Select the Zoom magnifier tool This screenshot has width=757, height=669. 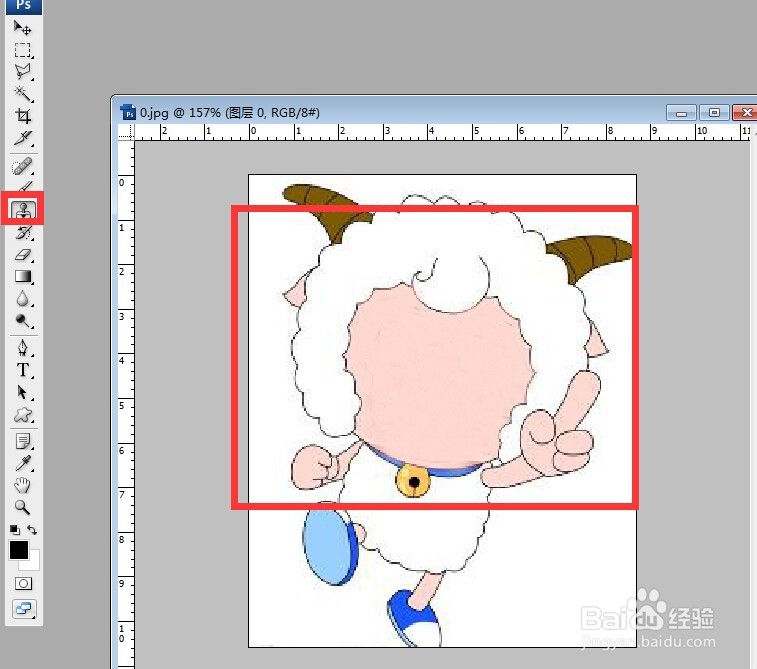coord(22,507)
